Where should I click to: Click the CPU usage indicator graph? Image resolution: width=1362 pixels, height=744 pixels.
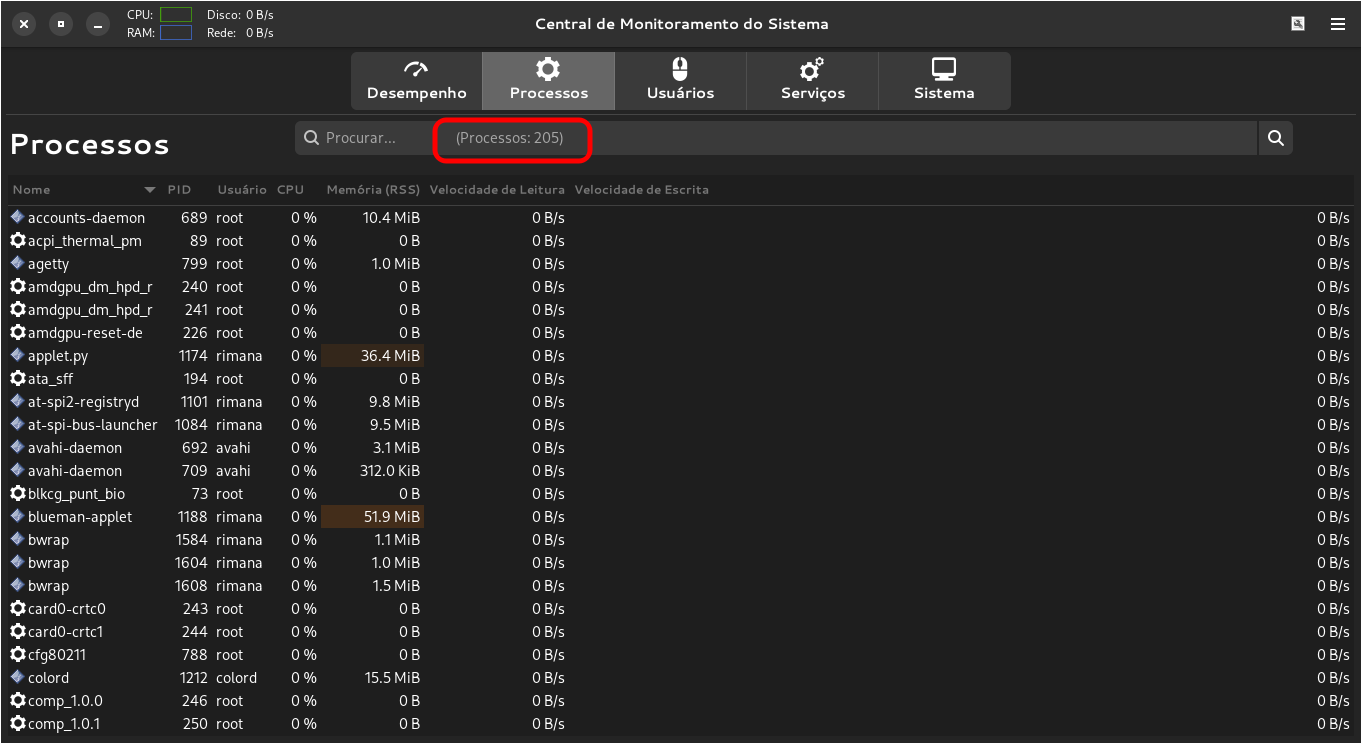coord(175,15)
